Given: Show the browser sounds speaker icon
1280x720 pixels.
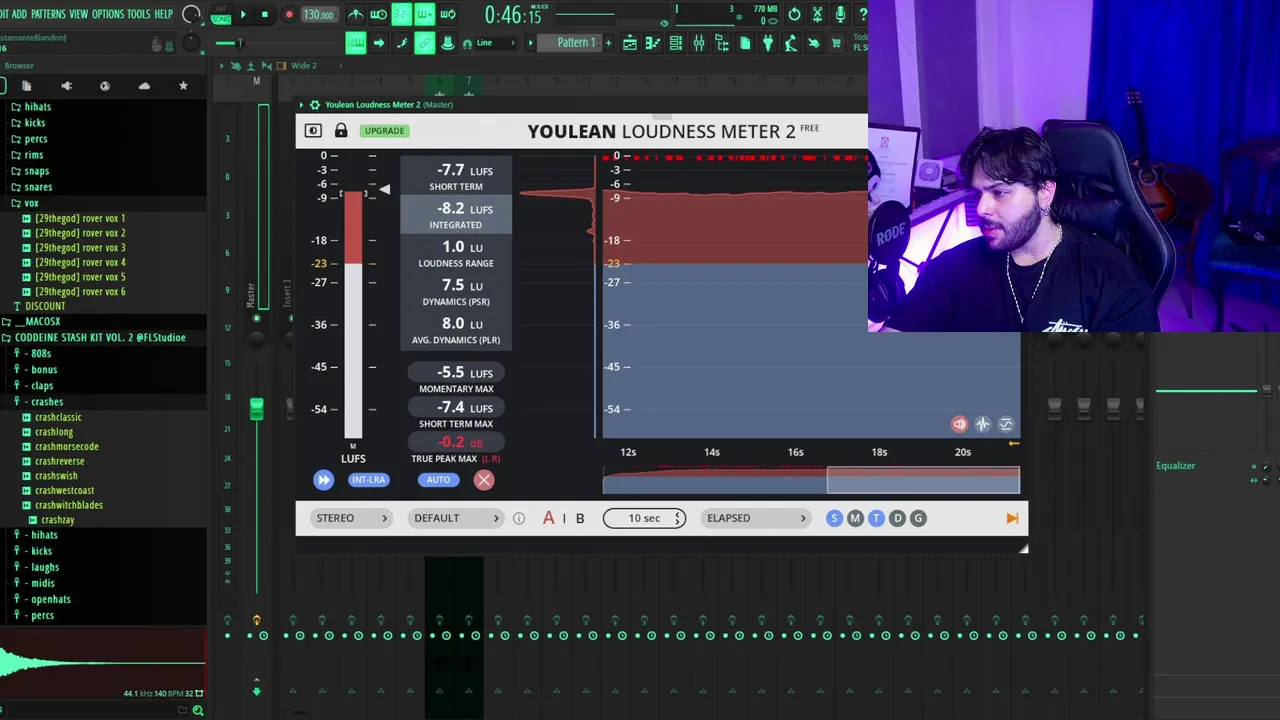Looking at the screenshot, I should pyautogui.click(x=66, y=86).
